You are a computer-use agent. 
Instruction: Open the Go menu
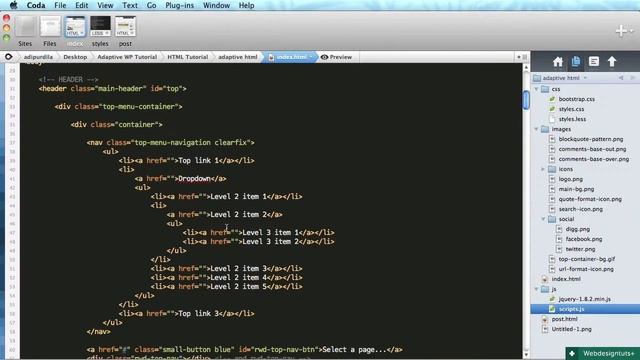[x=151, y=5]
